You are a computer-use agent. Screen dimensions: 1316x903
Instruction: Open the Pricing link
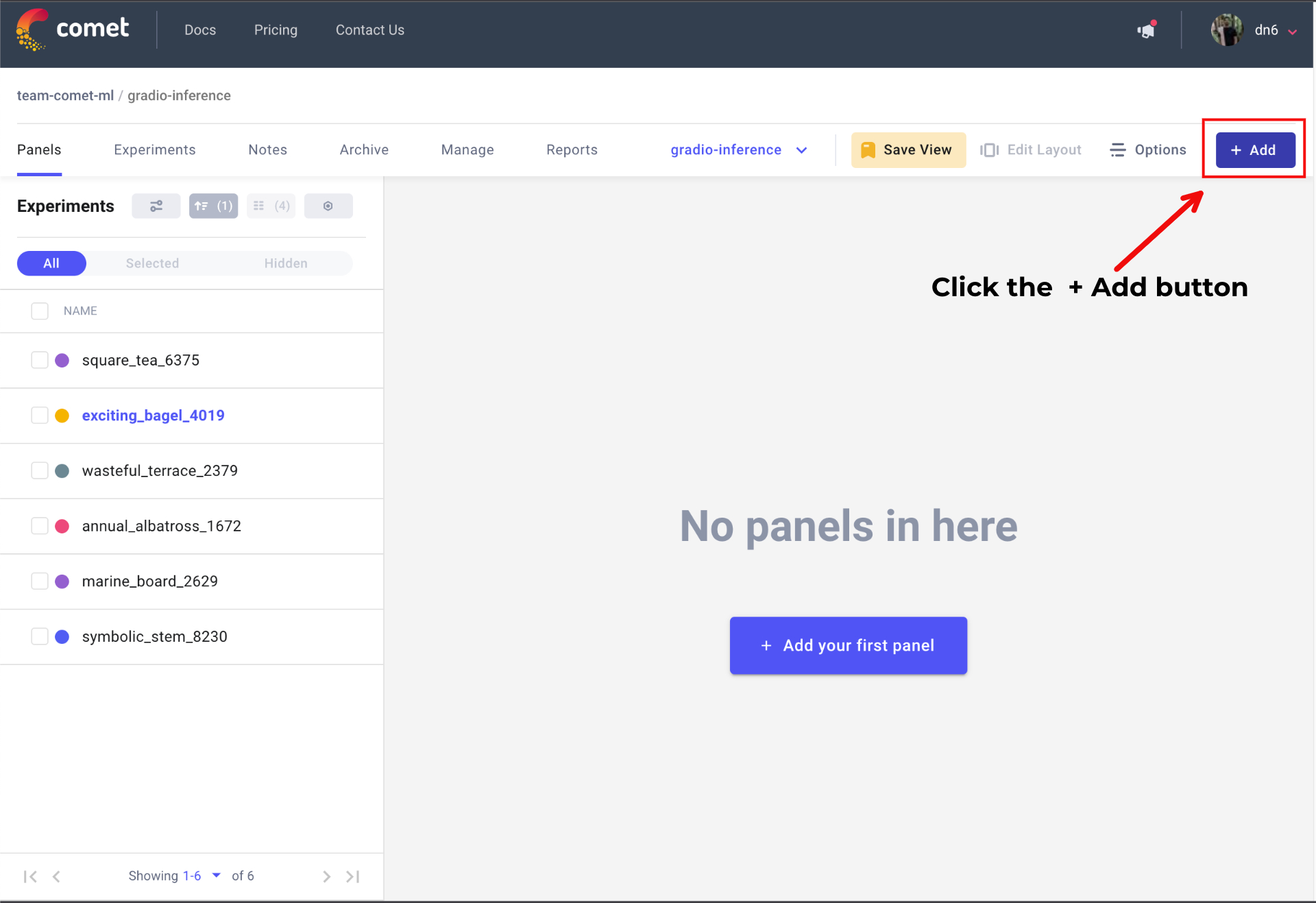pos(276,30)
